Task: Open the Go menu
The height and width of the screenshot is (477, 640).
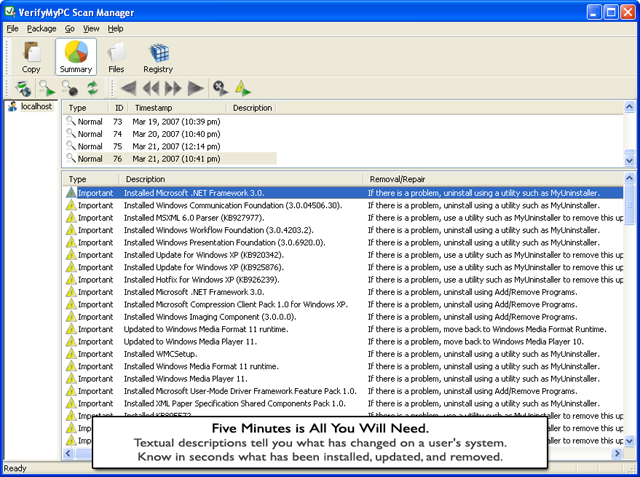Action: (x=70, y=29)
